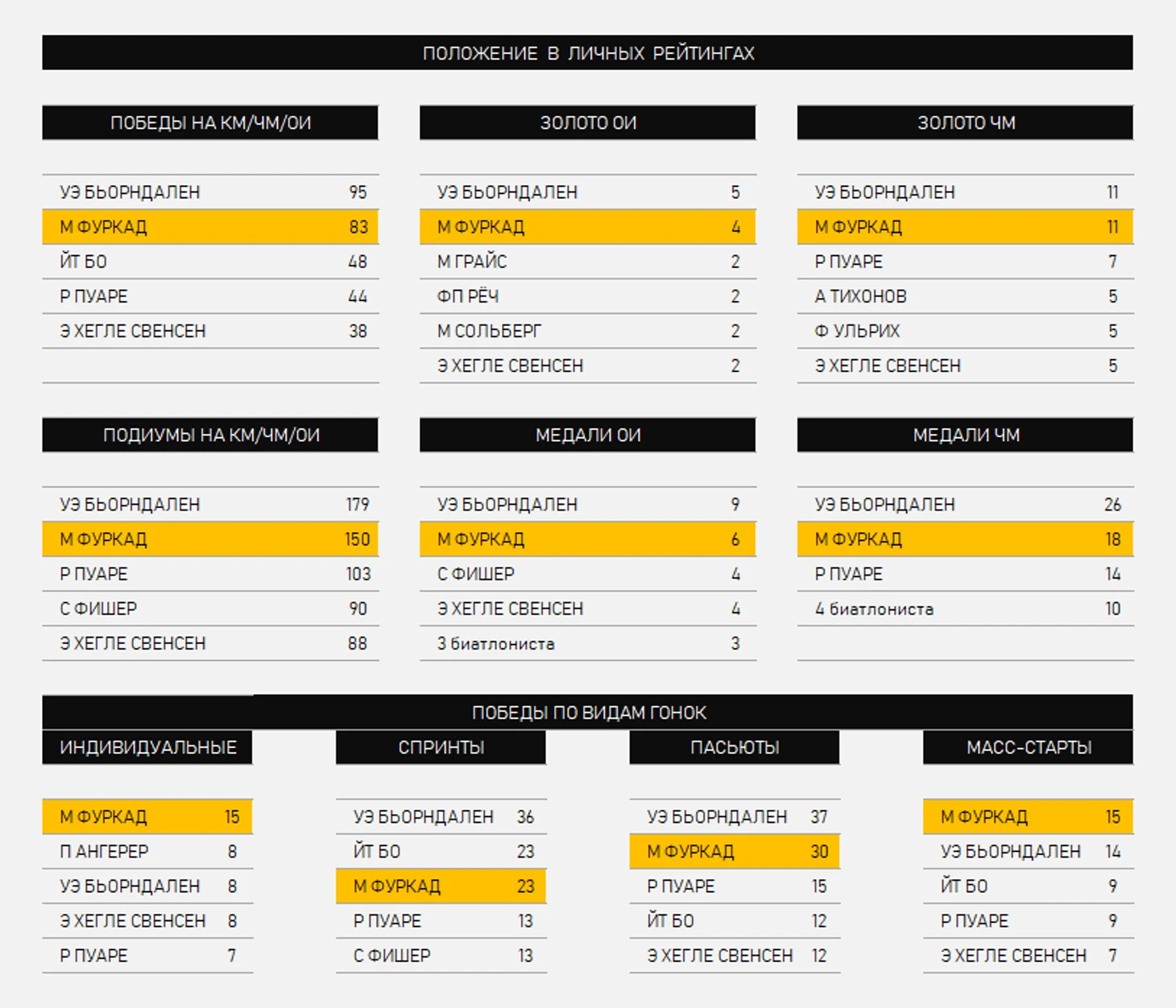1176x1008 pixels.
Task: Select the МЕДАЛИ ОИ header
Action: click(588, 435)
